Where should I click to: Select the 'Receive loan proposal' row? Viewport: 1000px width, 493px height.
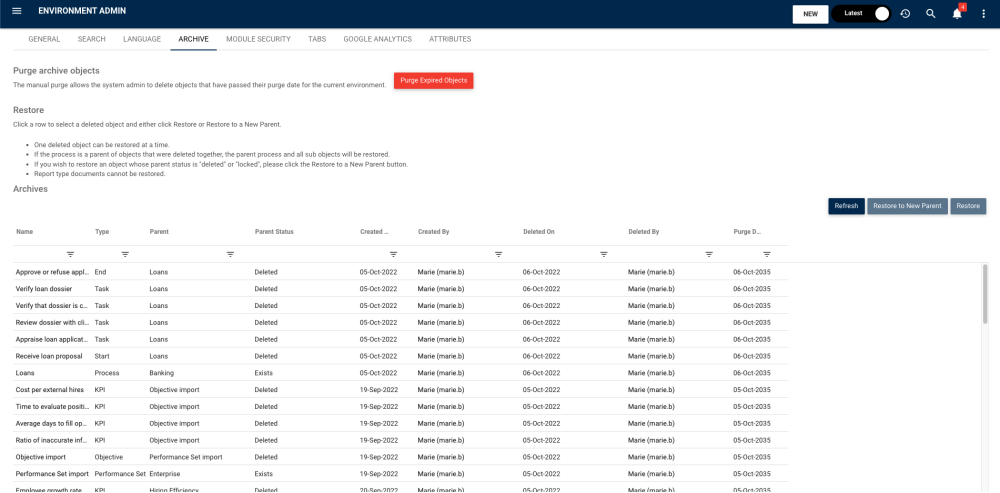pos(401,356)
